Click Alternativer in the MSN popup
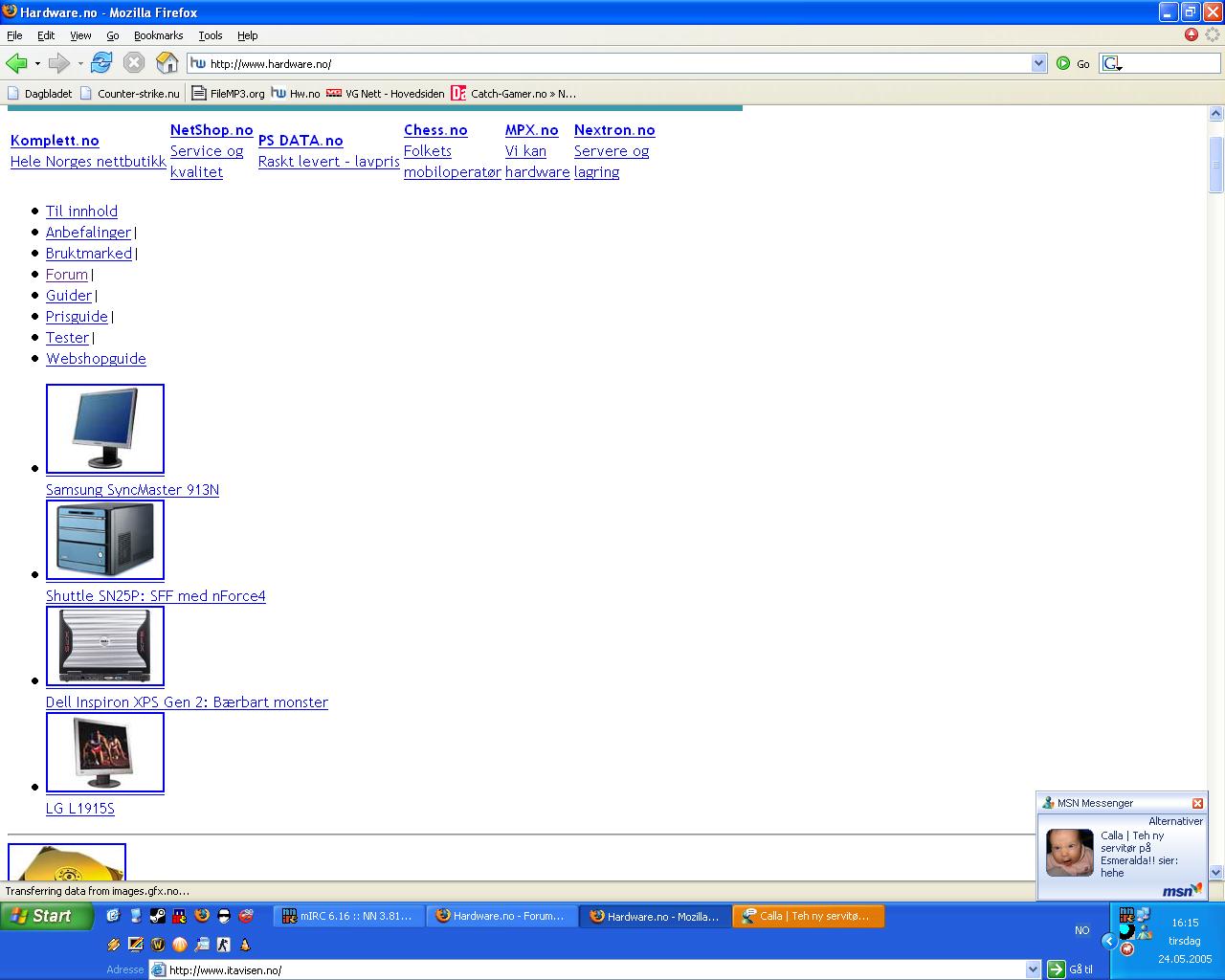Screen dimensions: 1225x980 click(1175, 821)
